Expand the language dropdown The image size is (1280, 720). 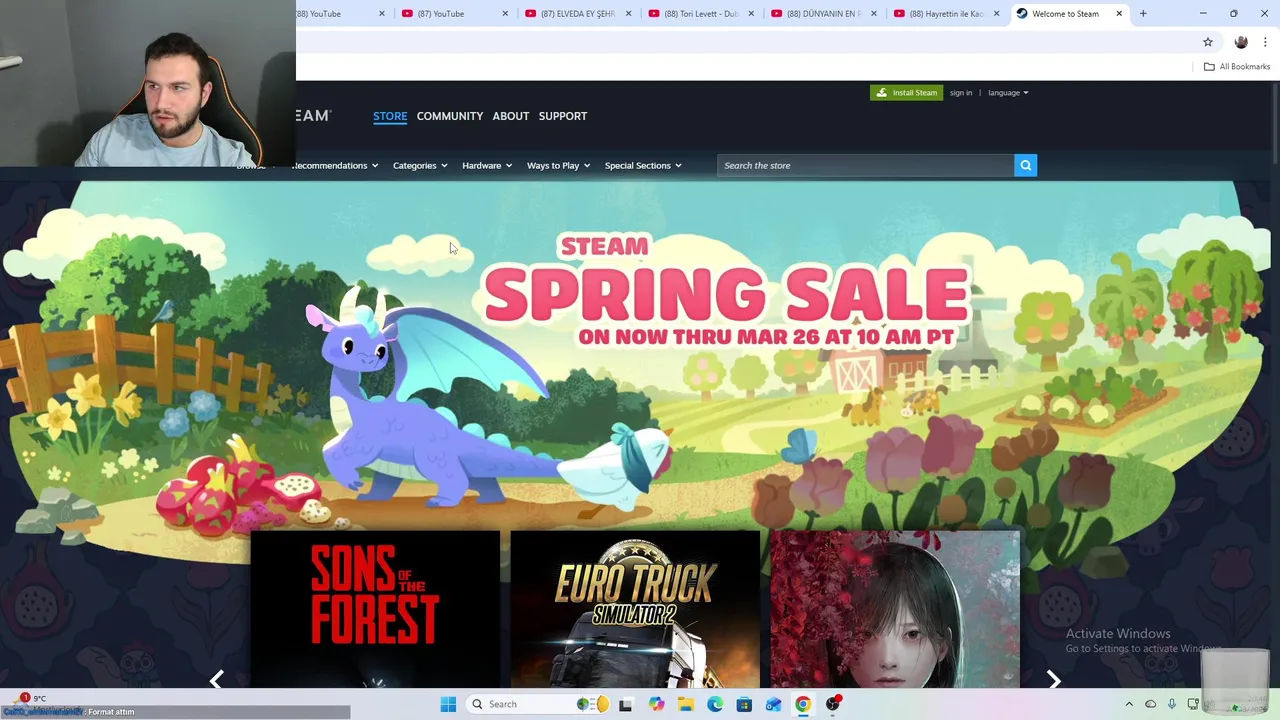click(1008, 93)
